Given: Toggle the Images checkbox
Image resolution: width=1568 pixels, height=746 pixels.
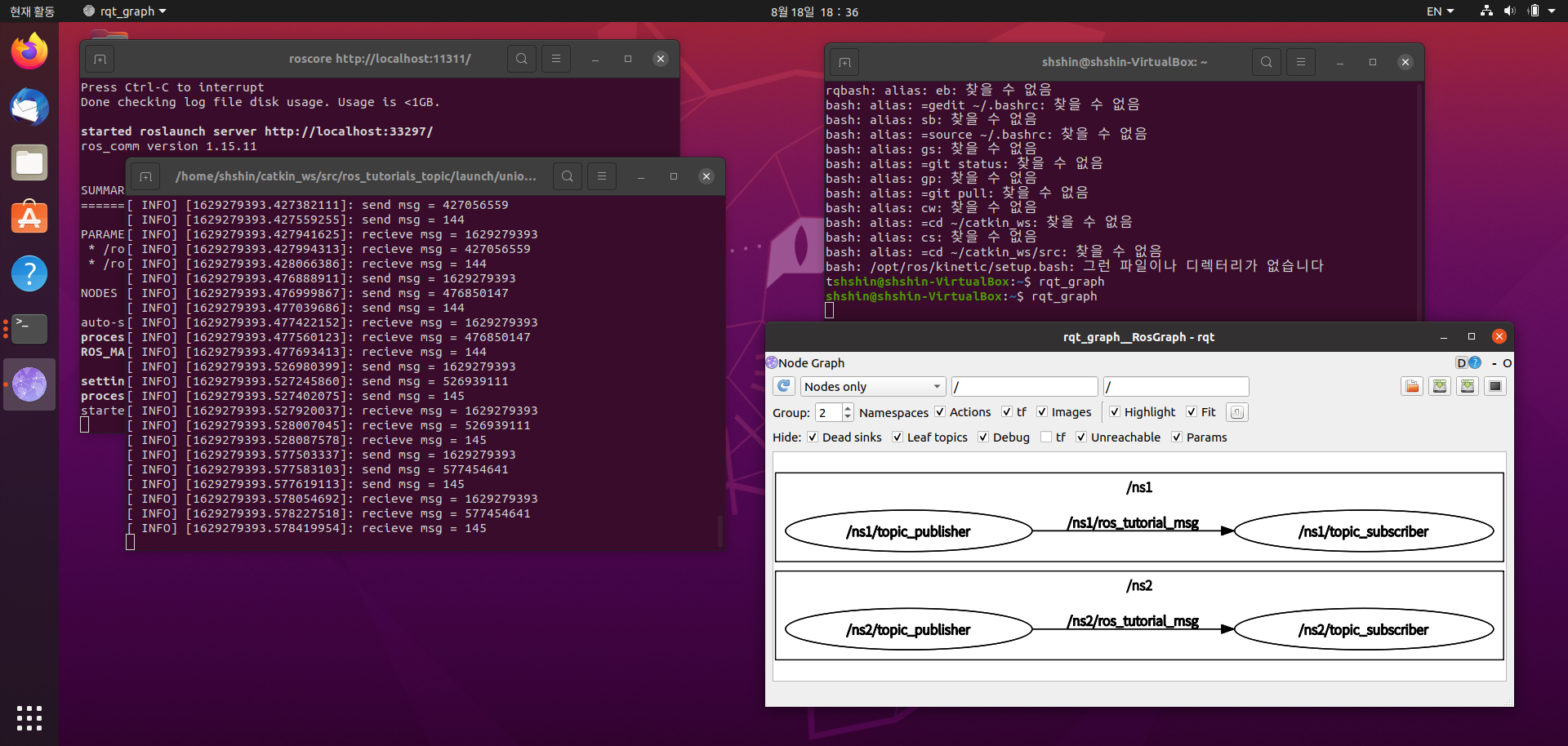Looking at the screenshot, I should (1042, 412).
